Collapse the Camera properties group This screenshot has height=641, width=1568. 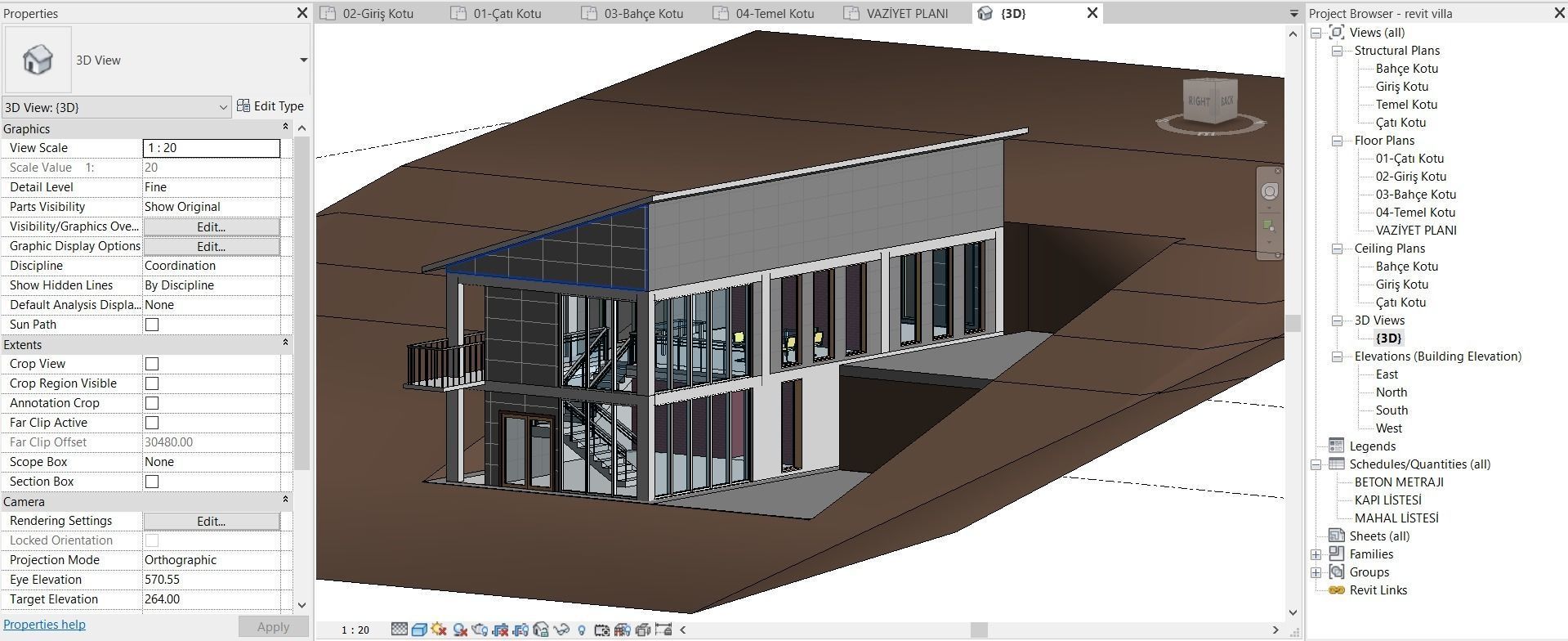pos(285,500)
